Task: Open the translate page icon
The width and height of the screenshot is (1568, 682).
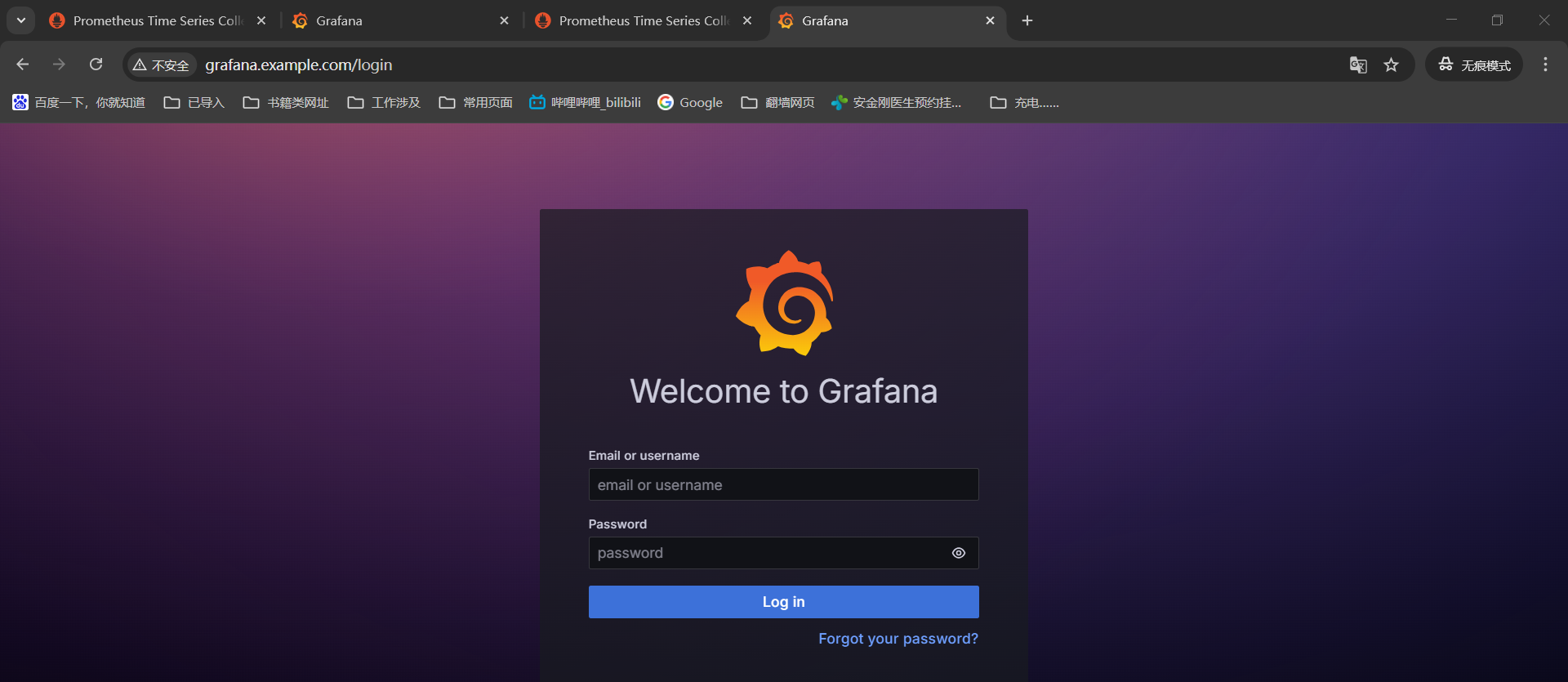Action: [x=1358, y=65]
